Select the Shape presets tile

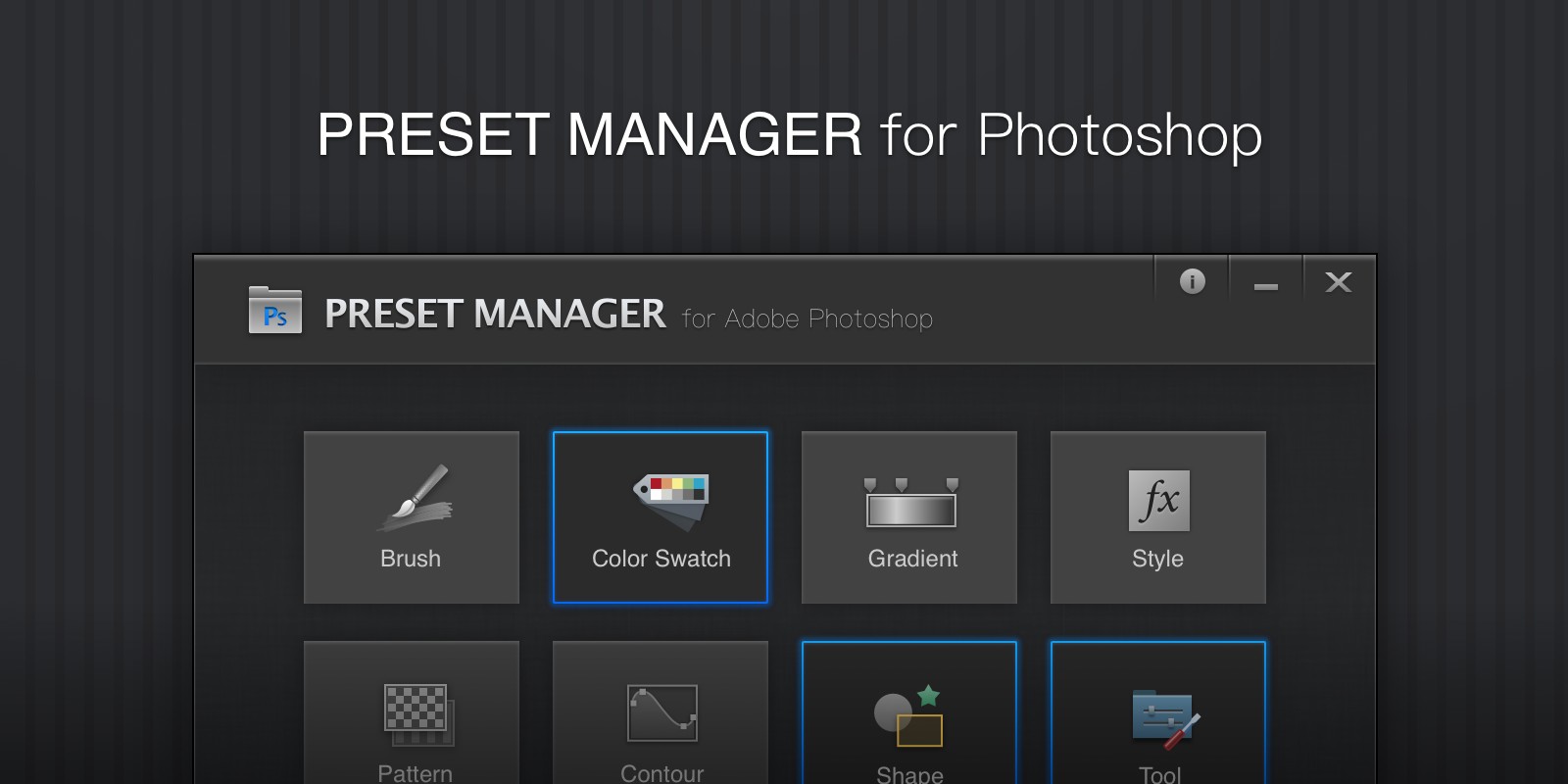pyautogui.click(x=909, y=712)
